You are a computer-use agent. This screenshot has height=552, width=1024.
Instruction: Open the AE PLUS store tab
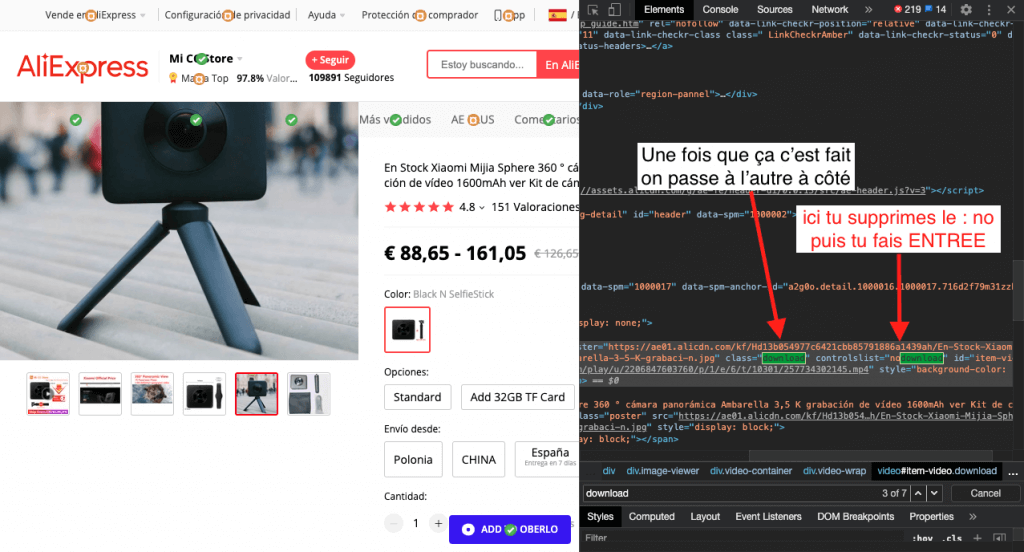pos(472,120)
